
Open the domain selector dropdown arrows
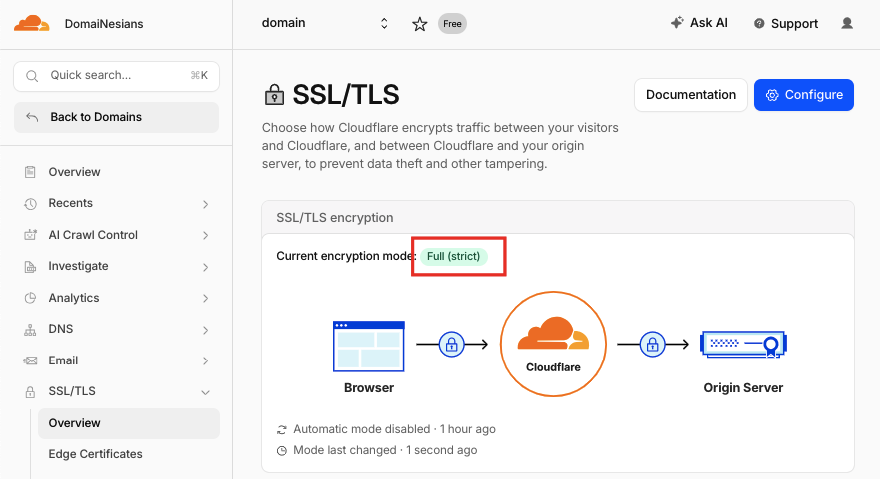[384, 24]
